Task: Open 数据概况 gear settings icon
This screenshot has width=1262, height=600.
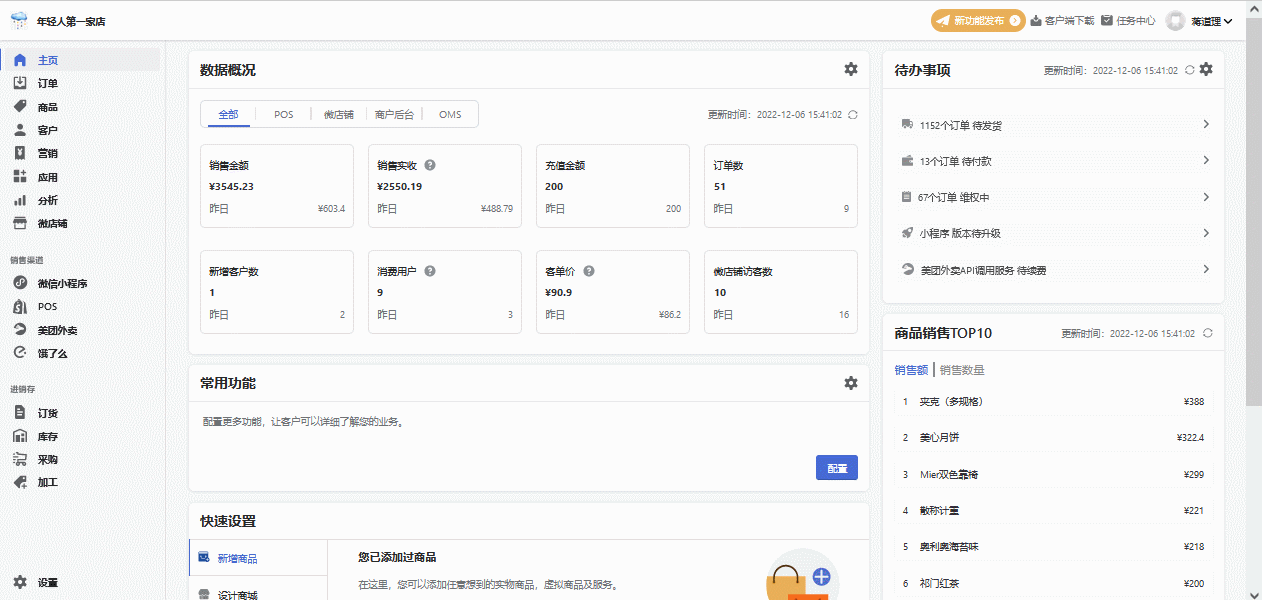Action: pyautogui.click(x=850, y=69)
